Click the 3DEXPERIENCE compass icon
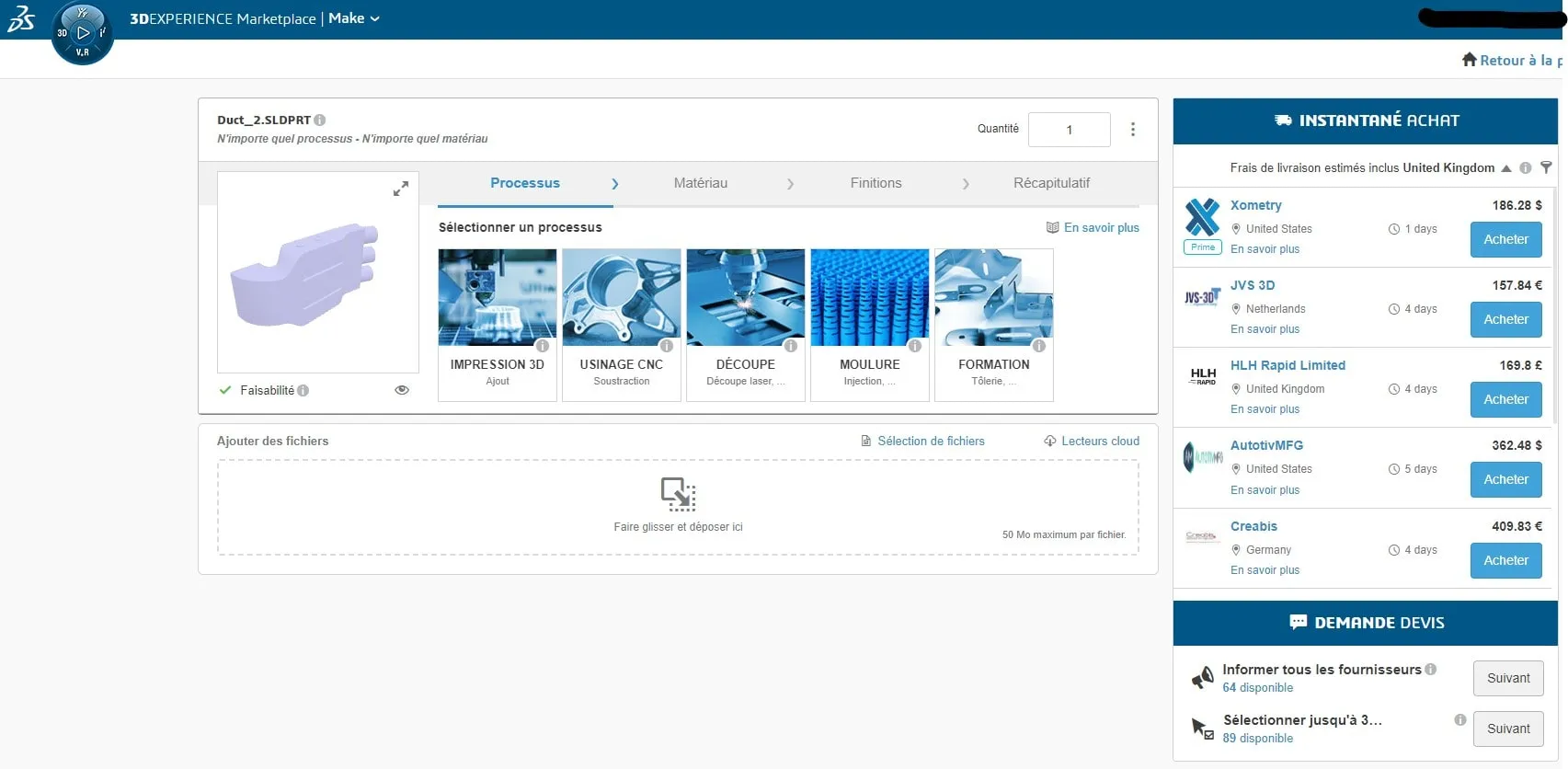This screenshot has height=769, width=1568. [83, 33]
